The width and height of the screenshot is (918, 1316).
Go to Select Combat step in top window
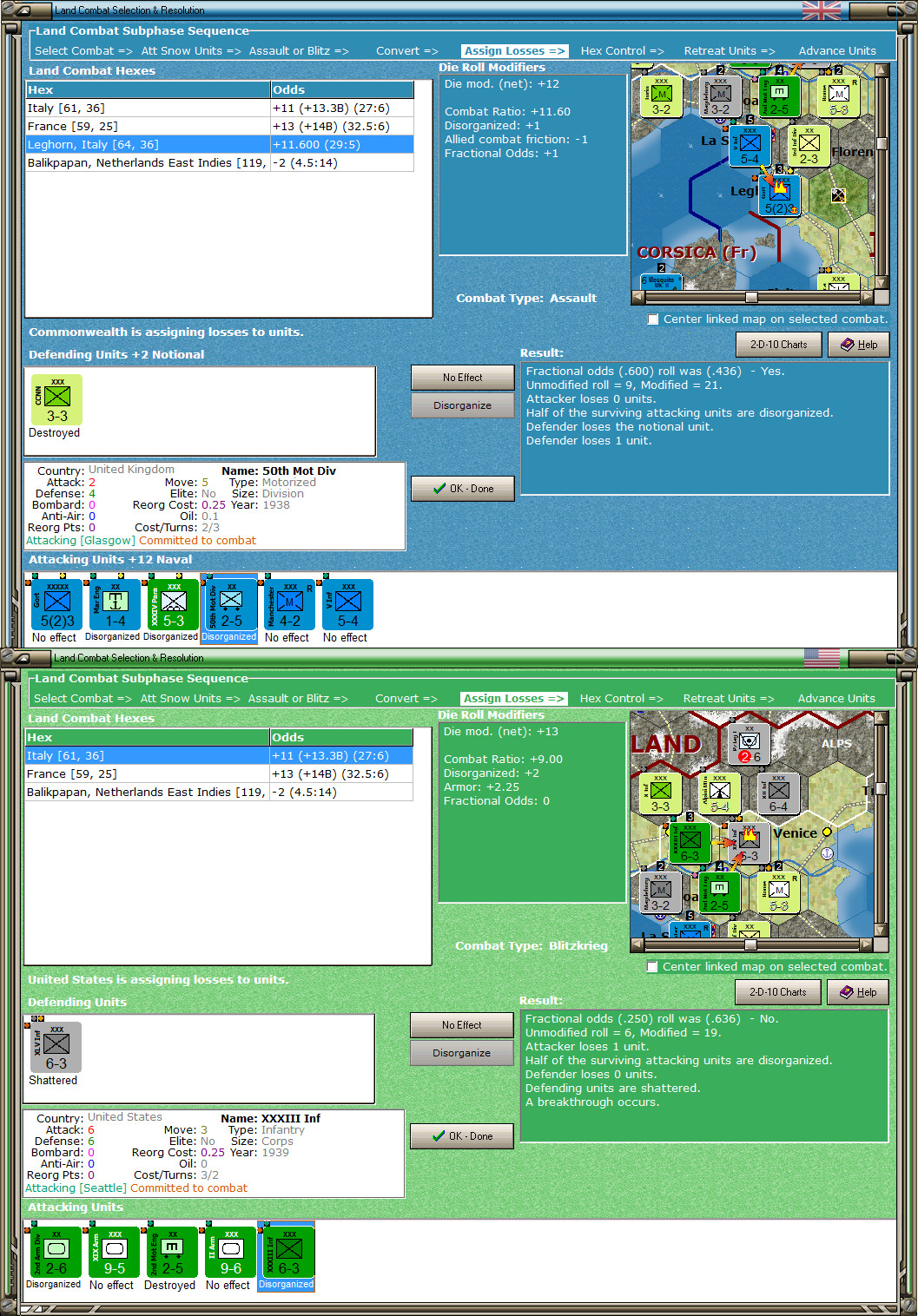(x=83, y=51)
